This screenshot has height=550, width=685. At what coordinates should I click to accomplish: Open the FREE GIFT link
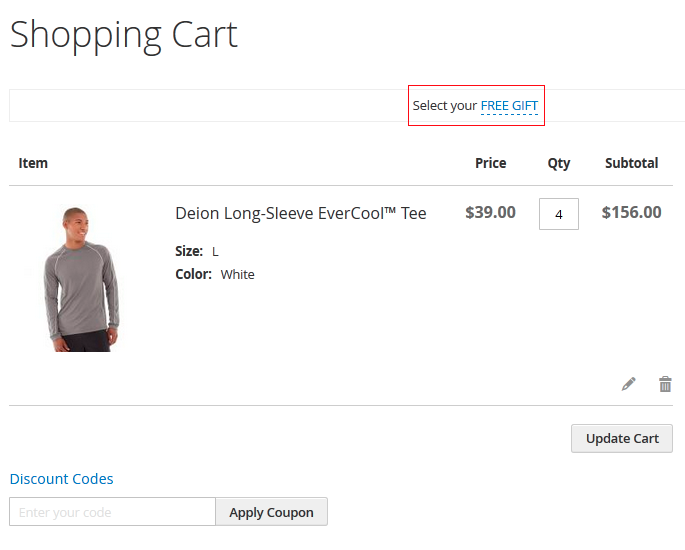click(509, 106)
